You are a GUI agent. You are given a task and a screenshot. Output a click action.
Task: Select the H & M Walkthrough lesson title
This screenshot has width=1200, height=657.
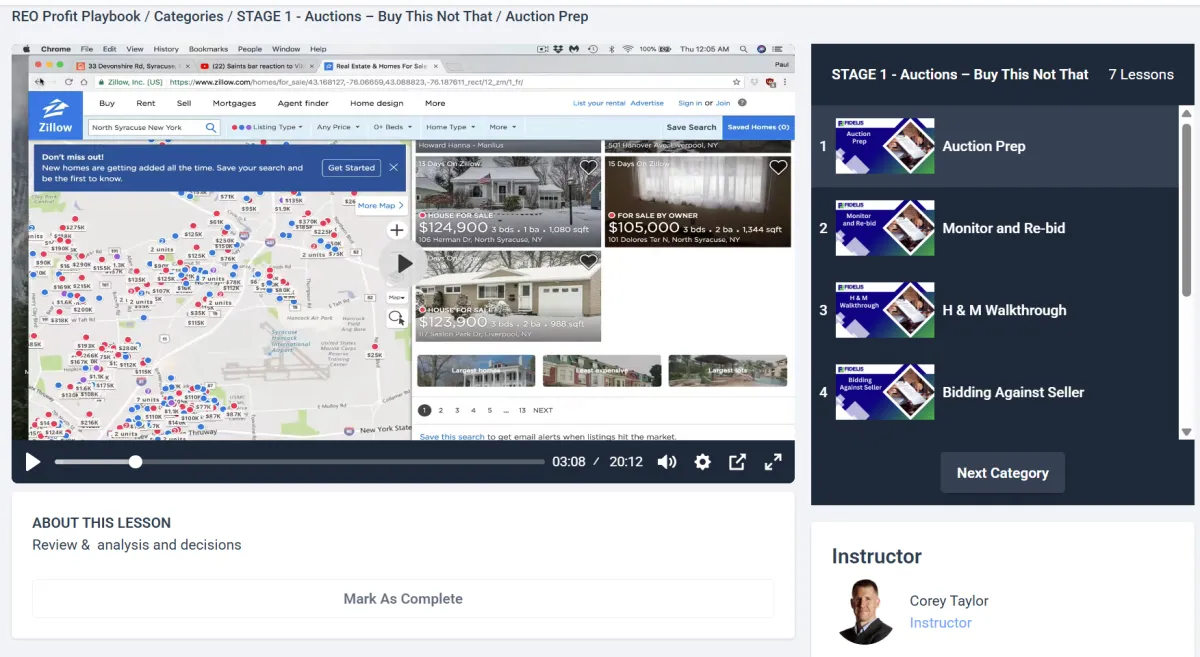(1005, 310)
